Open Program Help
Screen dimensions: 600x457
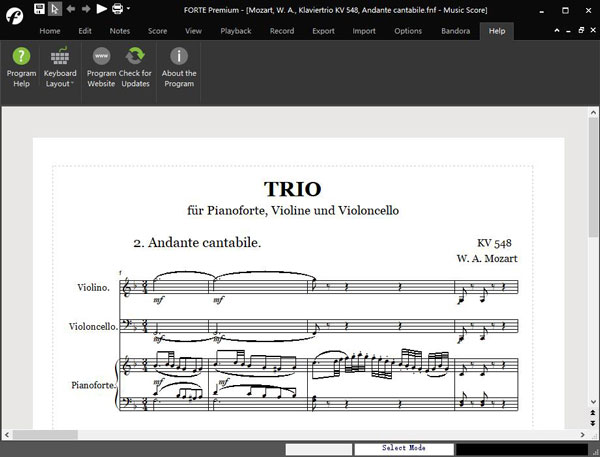pos(21,67)
